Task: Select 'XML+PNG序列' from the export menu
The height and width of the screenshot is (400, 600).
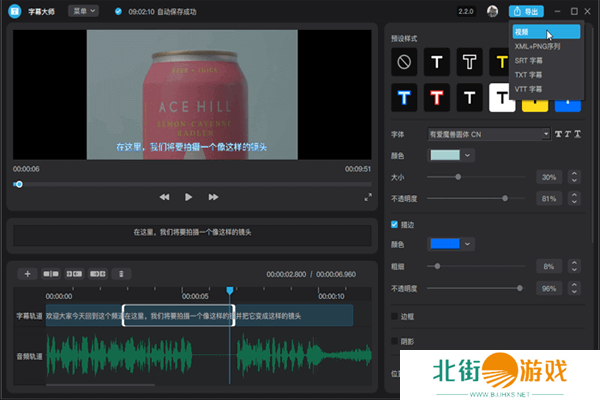Action: tap(537, 46)
